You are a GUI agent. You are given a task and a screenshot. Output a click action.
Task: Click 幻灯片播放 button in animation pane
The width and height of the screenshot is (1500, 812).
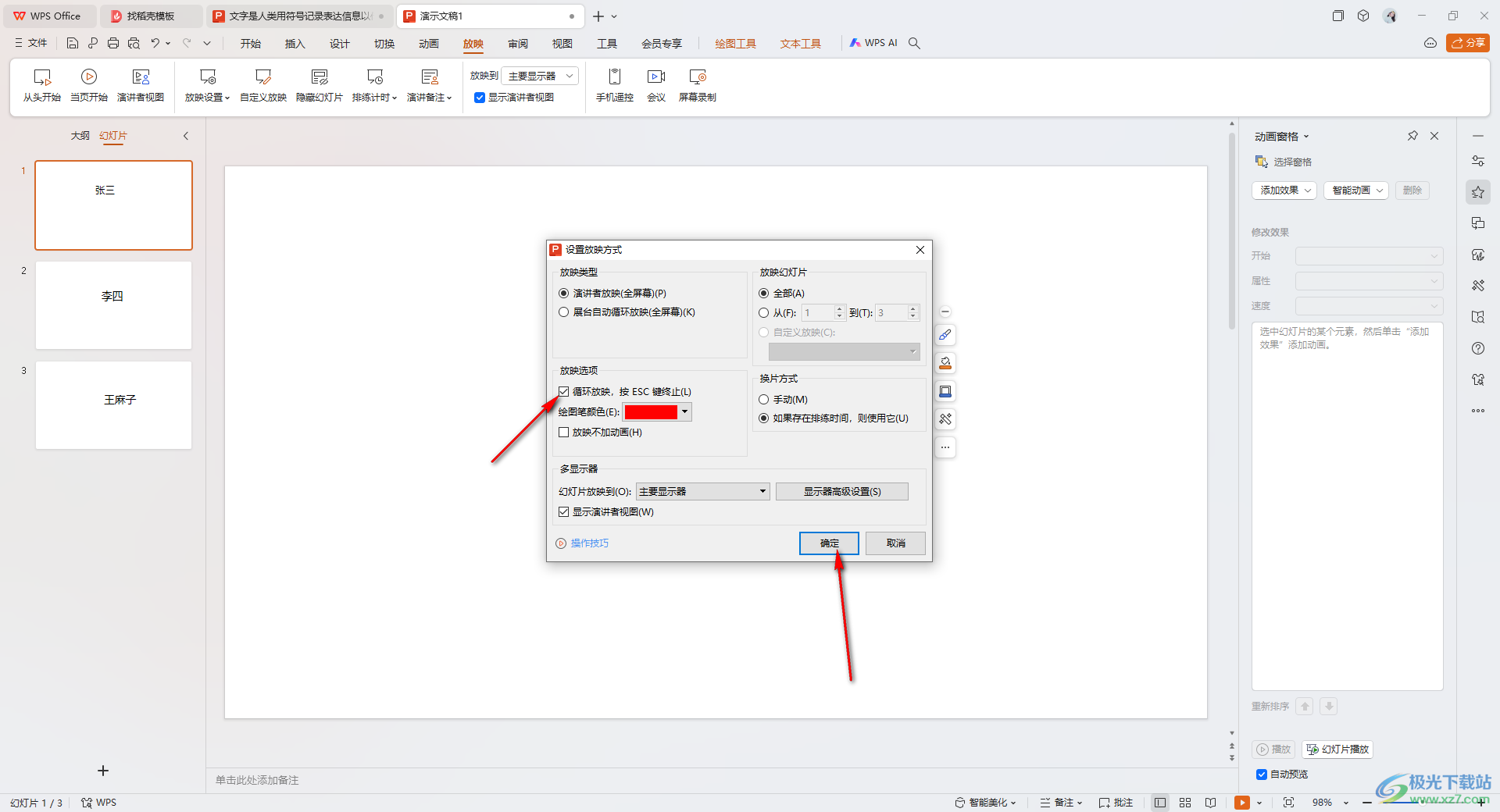pos(1337,750)
